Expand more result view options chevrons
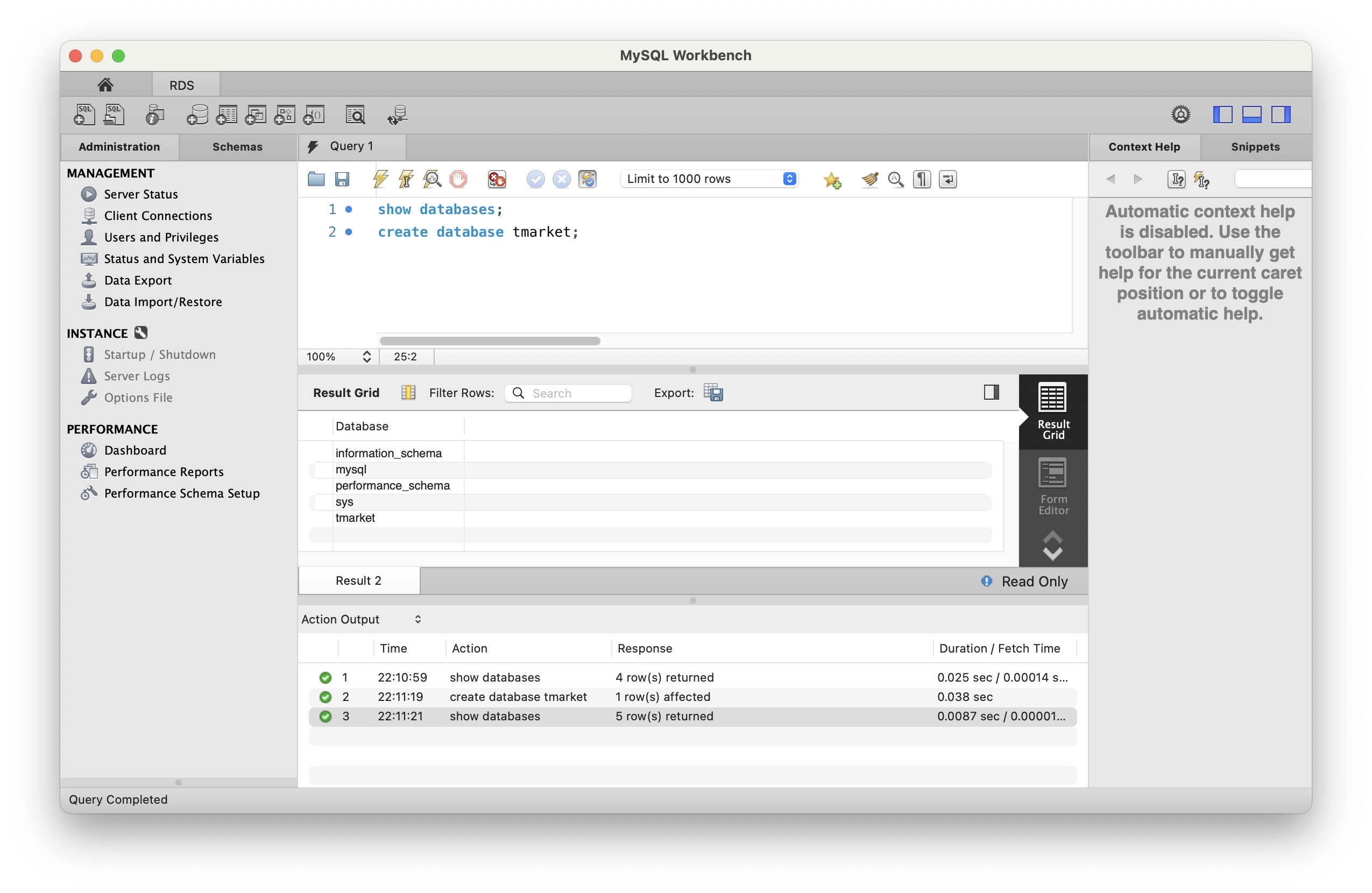Image resolution: width=1372 pixels, height=893 pixels. 1052,547
